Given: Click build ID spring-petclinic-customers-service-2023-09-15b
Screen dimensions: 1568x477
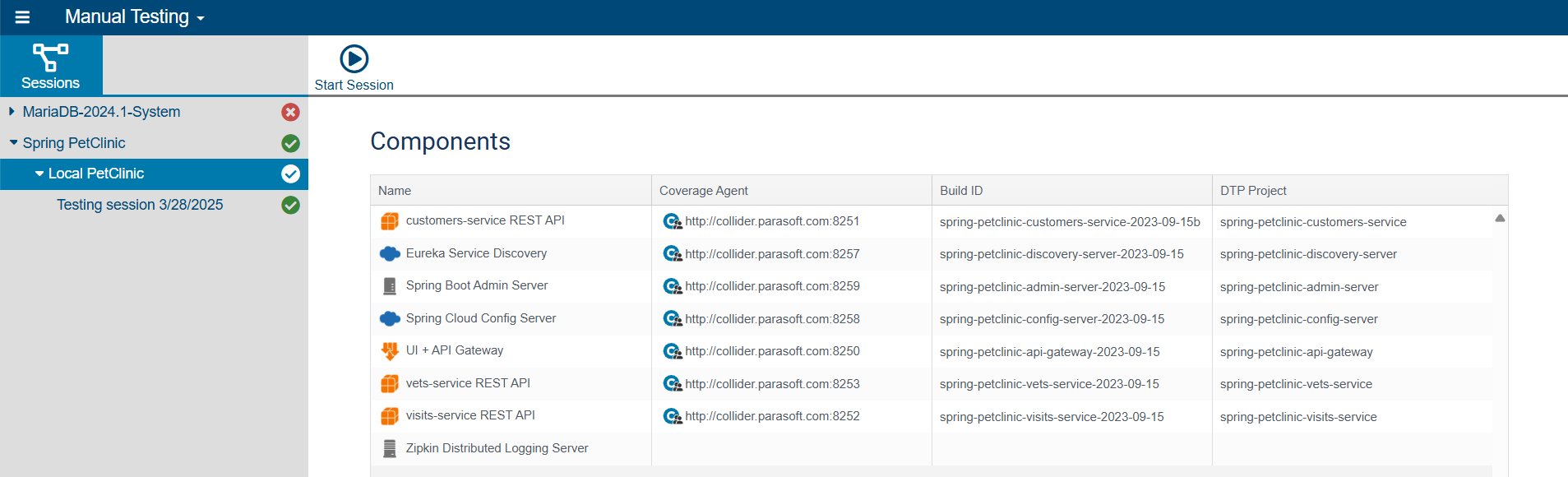Looking at the screenshot, I should (x=1070, y=222).
